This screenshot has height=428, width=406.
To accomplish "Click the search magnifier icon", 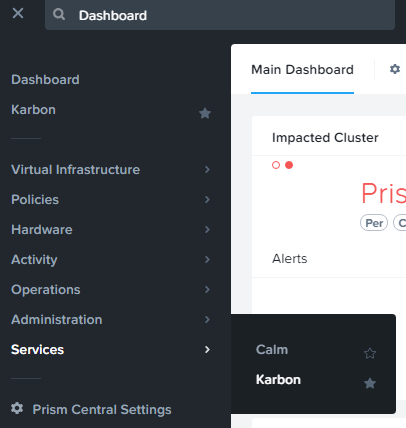I will 59,14.
